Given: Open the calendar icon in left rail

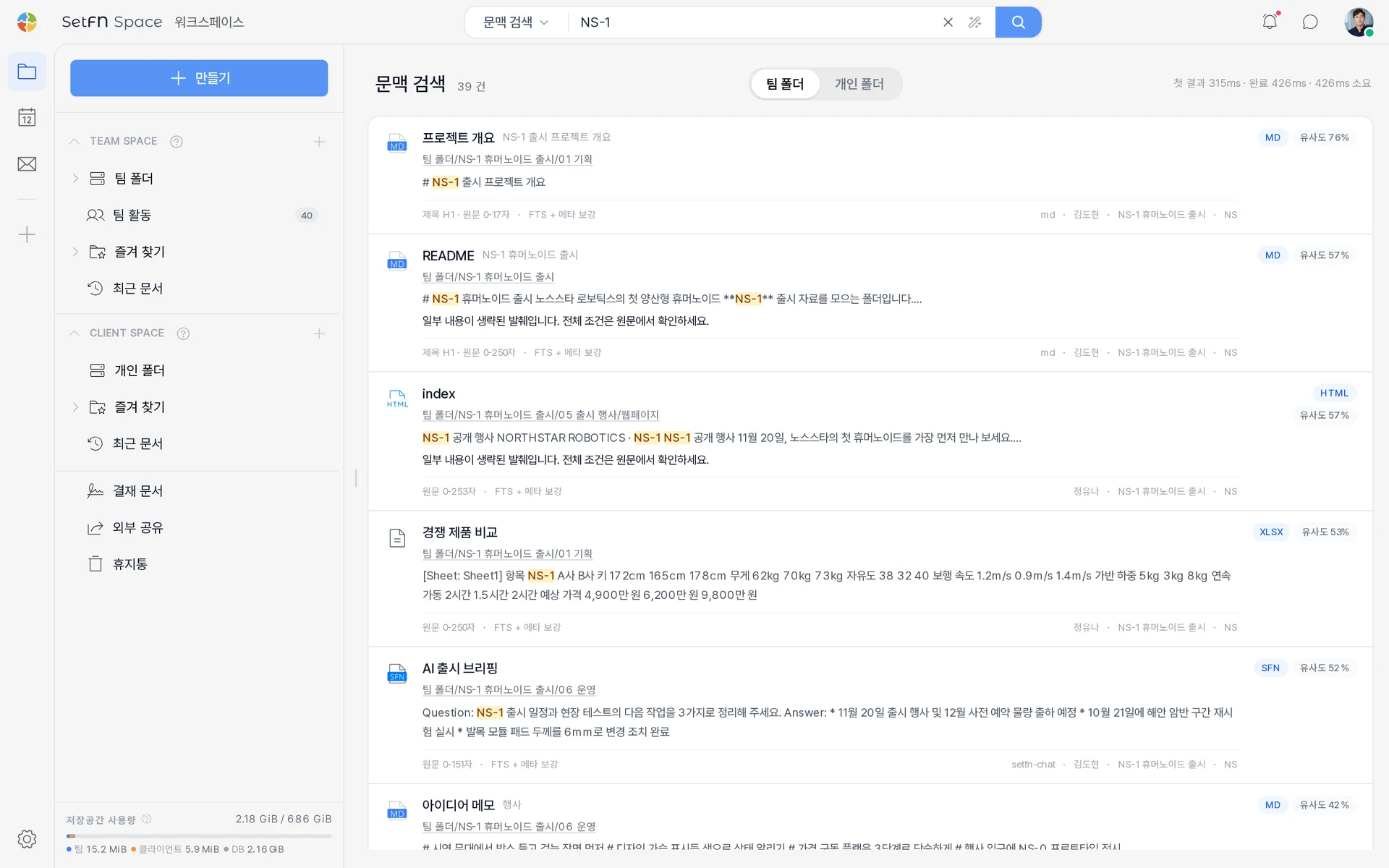Looking at the screenshot, I should coord(27,117).
